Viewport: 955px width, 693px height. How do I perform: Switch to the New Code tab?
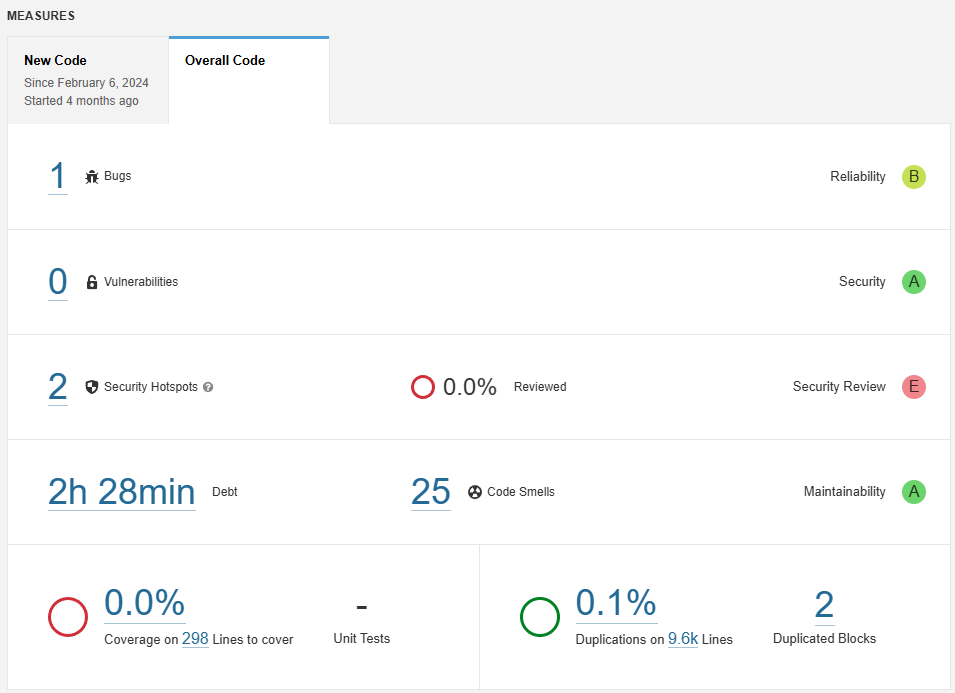(88, 80)
